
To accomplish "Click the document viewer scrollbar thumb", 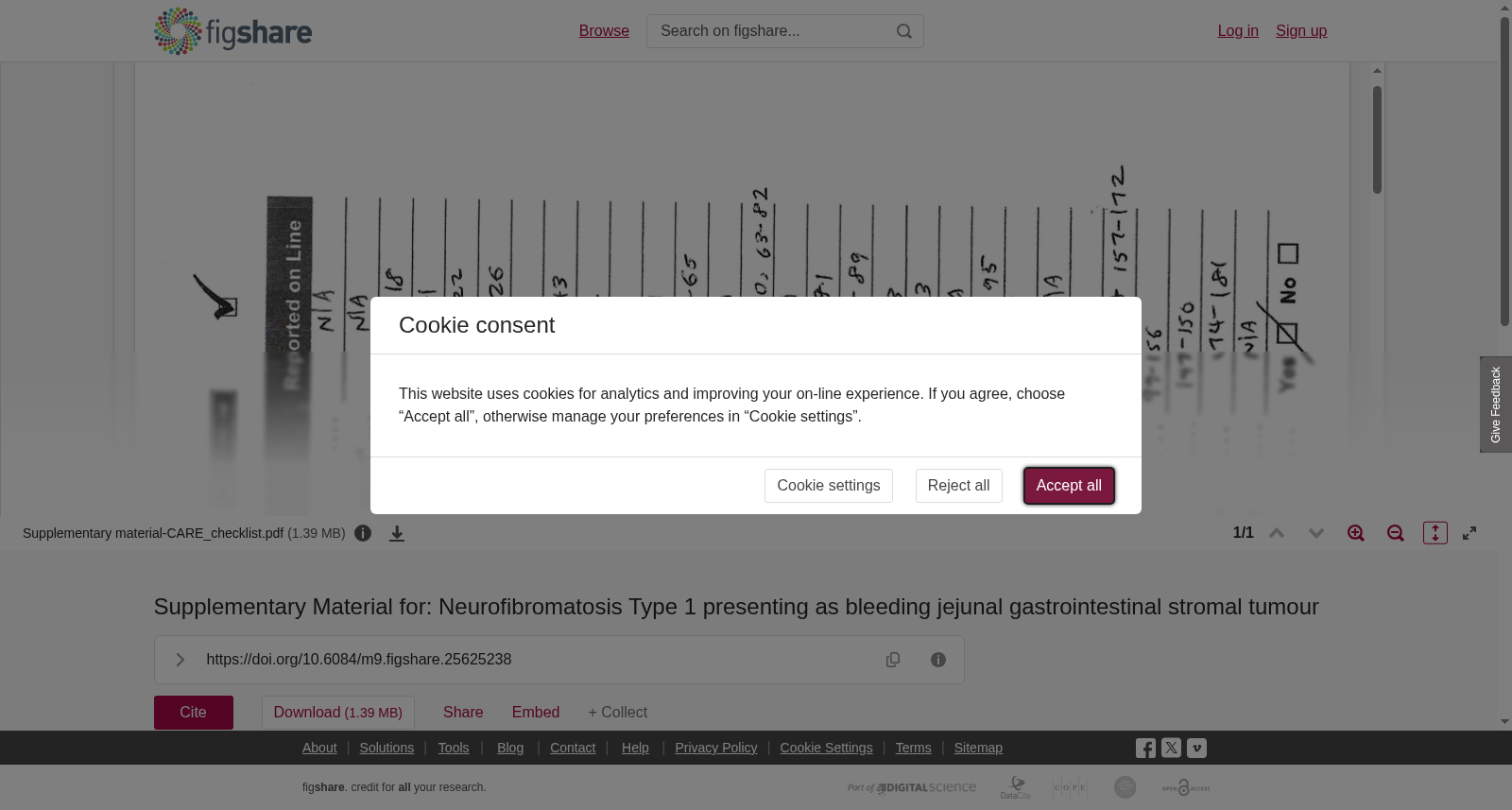I will click(1378, 140).
